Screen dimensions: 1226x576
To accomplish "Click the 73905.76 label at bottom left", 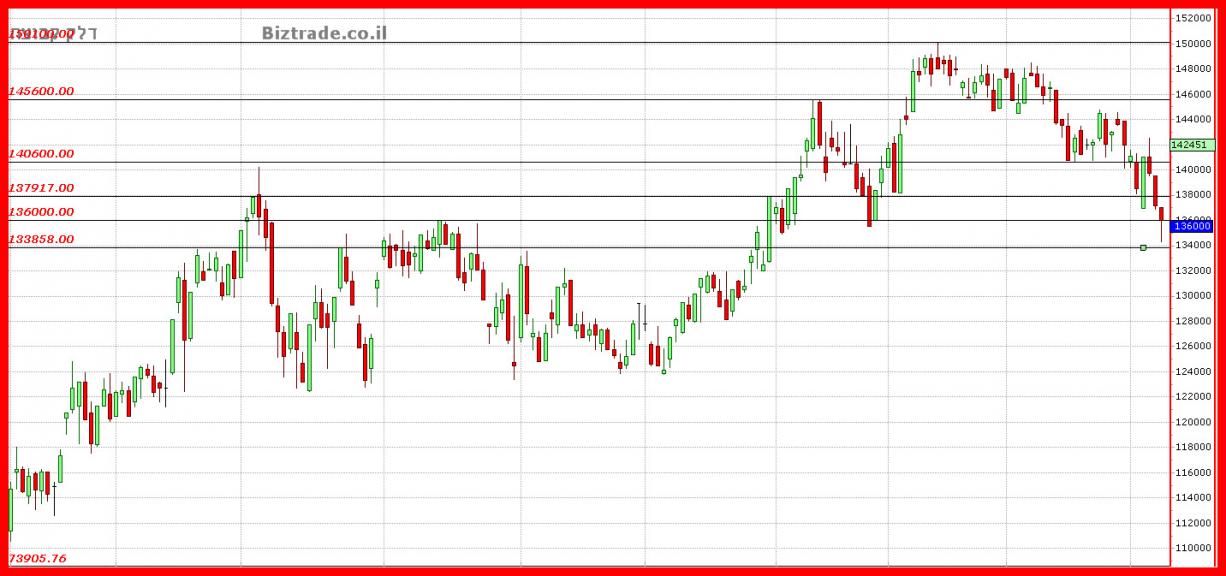I will pos(38,559).
